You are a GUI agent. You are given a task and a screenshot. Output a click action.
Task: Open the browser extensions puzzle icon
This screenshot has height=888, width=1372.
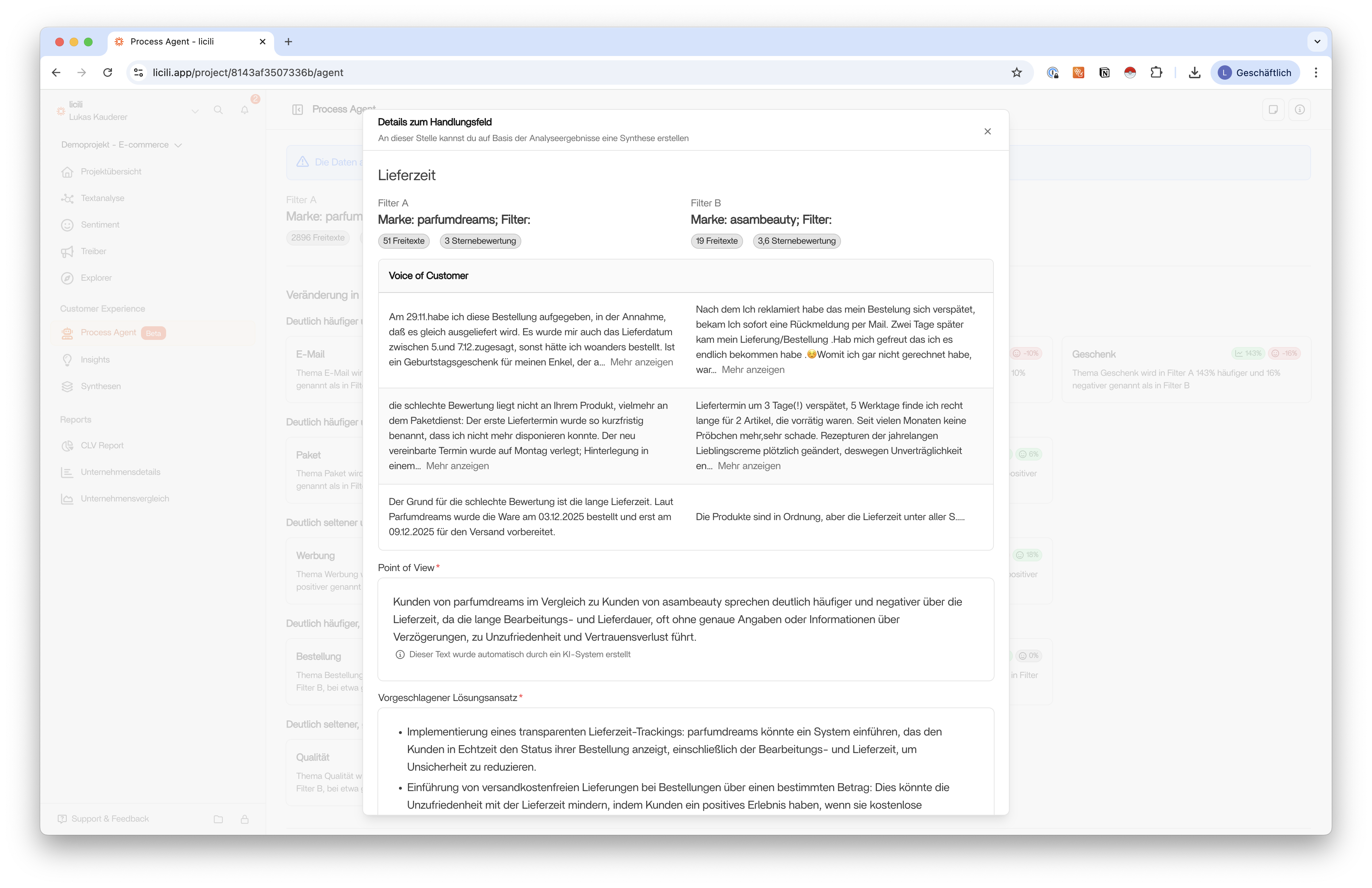click(1156, 73)
